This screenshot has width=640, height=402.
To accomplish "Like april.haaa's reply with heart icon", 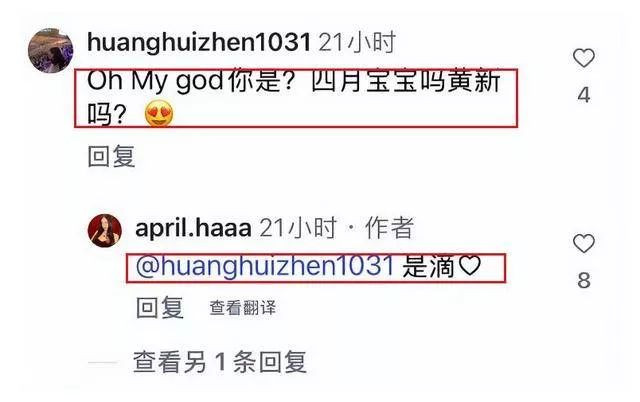I will (584, 244).
